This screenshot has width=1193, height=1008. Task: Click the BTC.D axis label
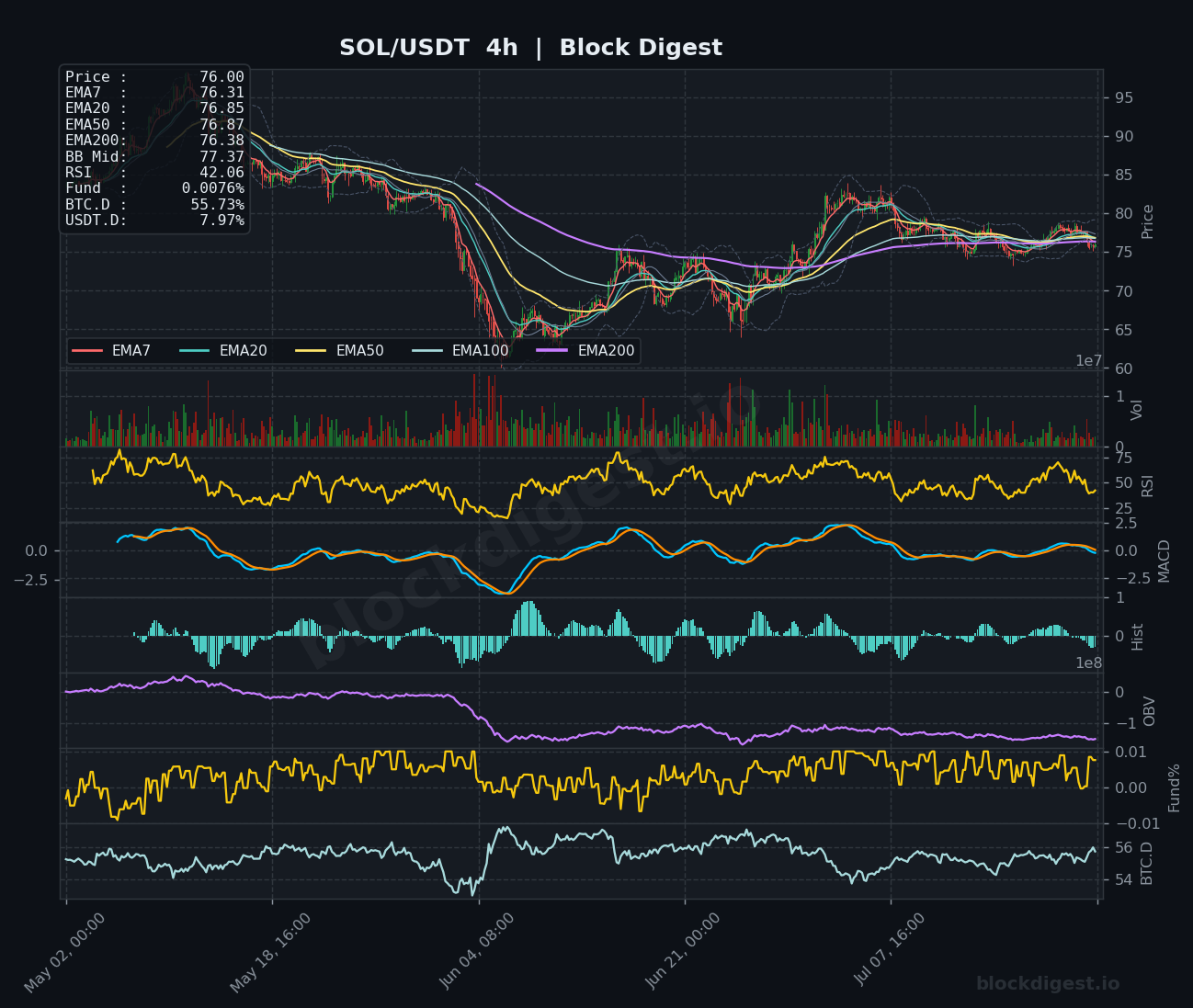click(1146, 864)
